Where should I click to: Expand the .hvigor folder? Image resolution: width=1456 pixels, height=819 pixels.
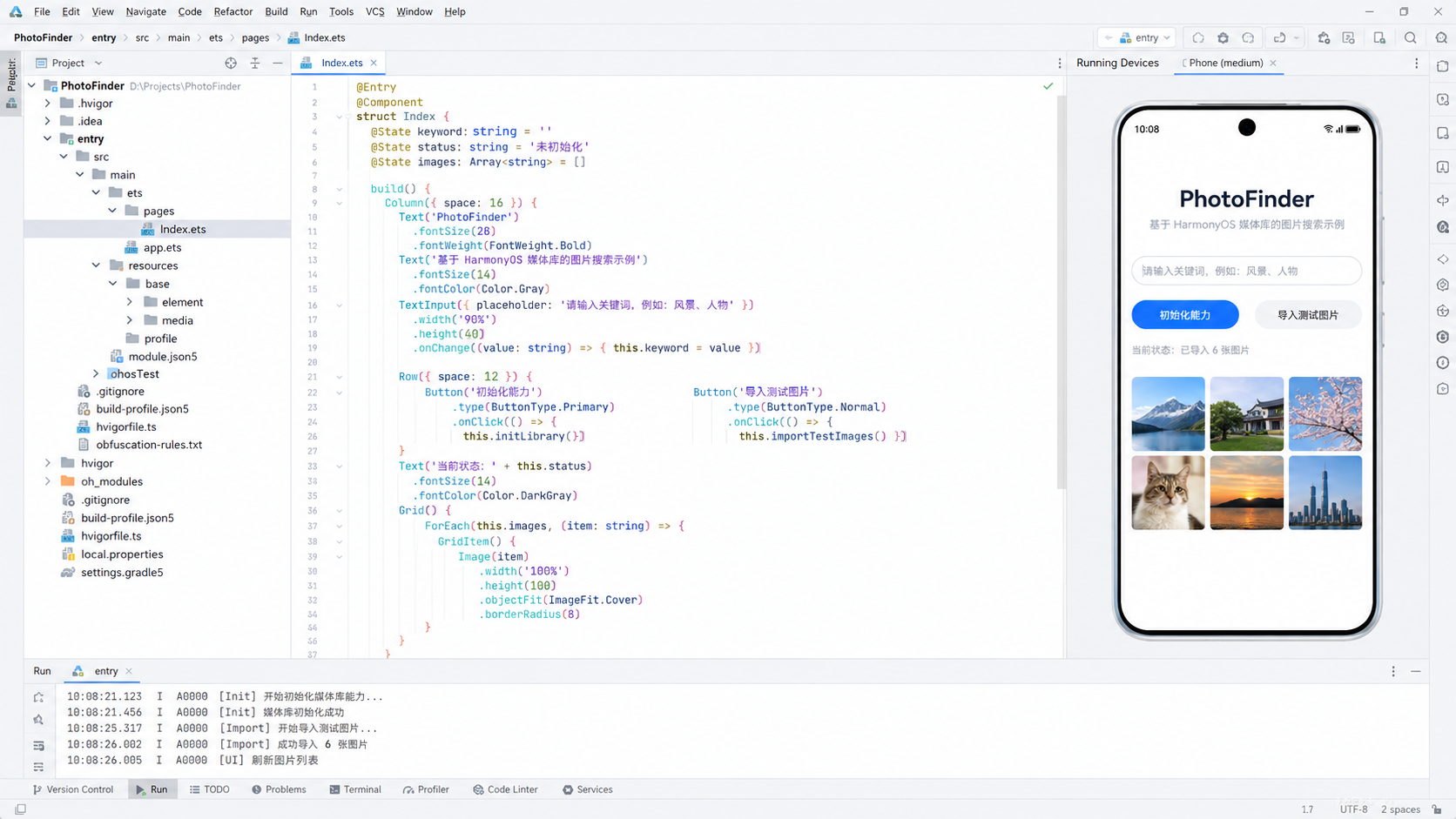point(48,103)
